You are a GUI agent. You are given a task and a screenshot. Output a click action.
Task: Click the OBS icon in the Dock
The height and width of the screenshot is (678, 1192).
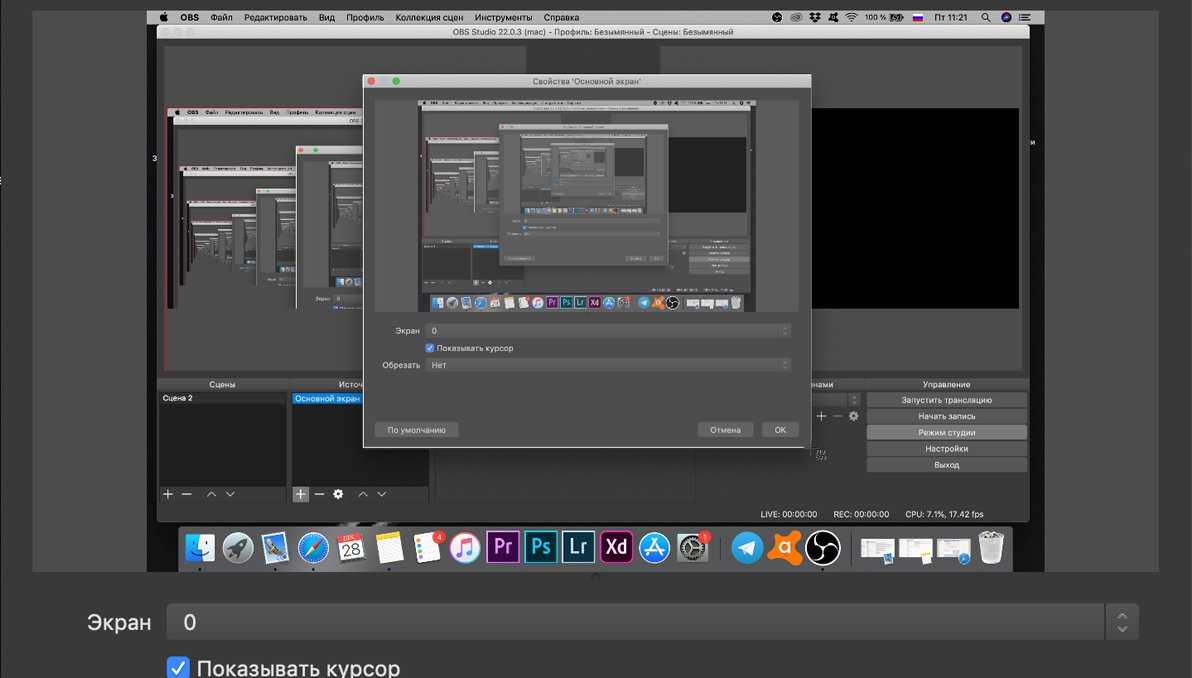coord(823,547)
